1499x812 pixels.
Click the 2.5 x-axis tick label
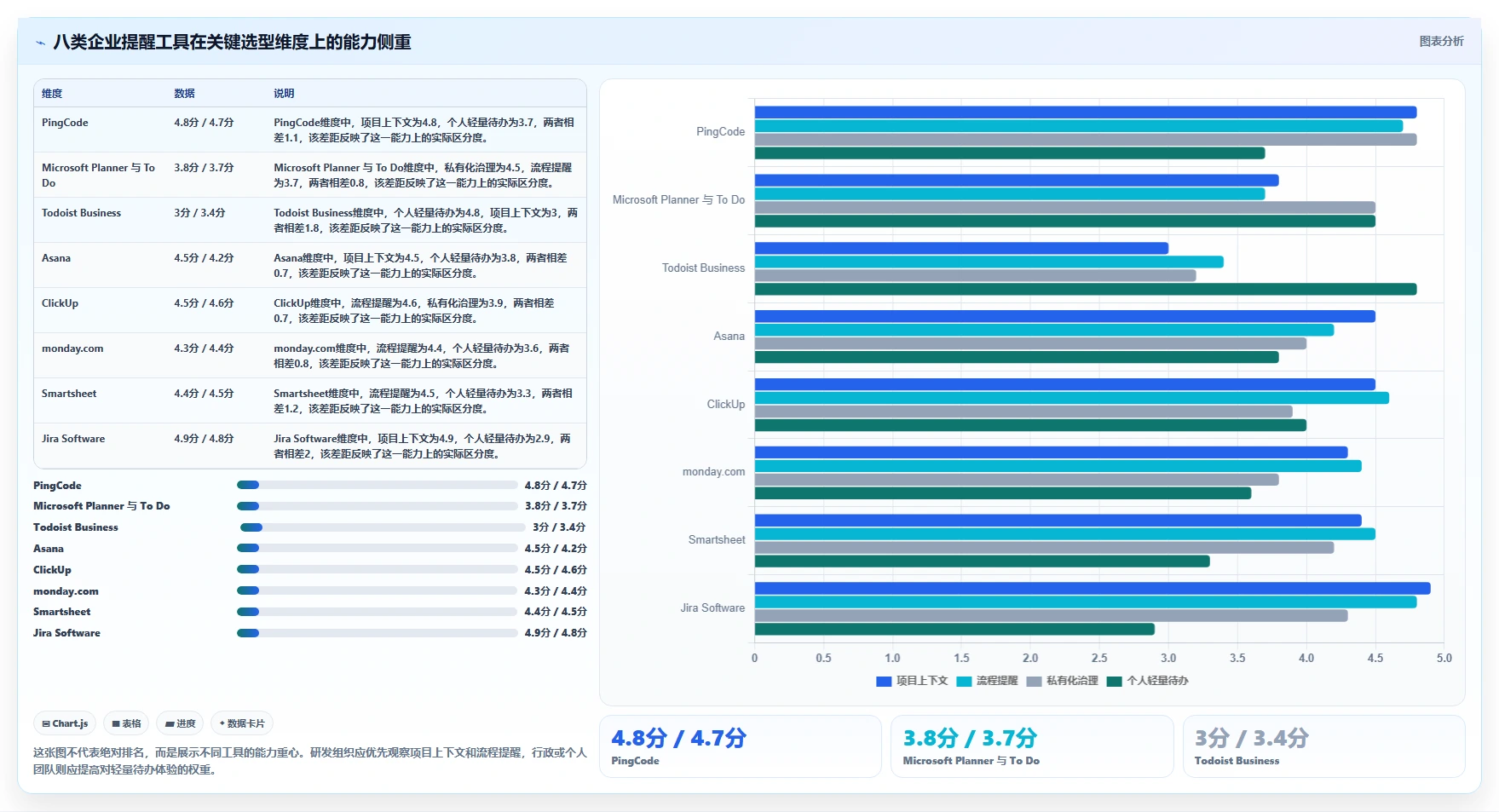1099,659
